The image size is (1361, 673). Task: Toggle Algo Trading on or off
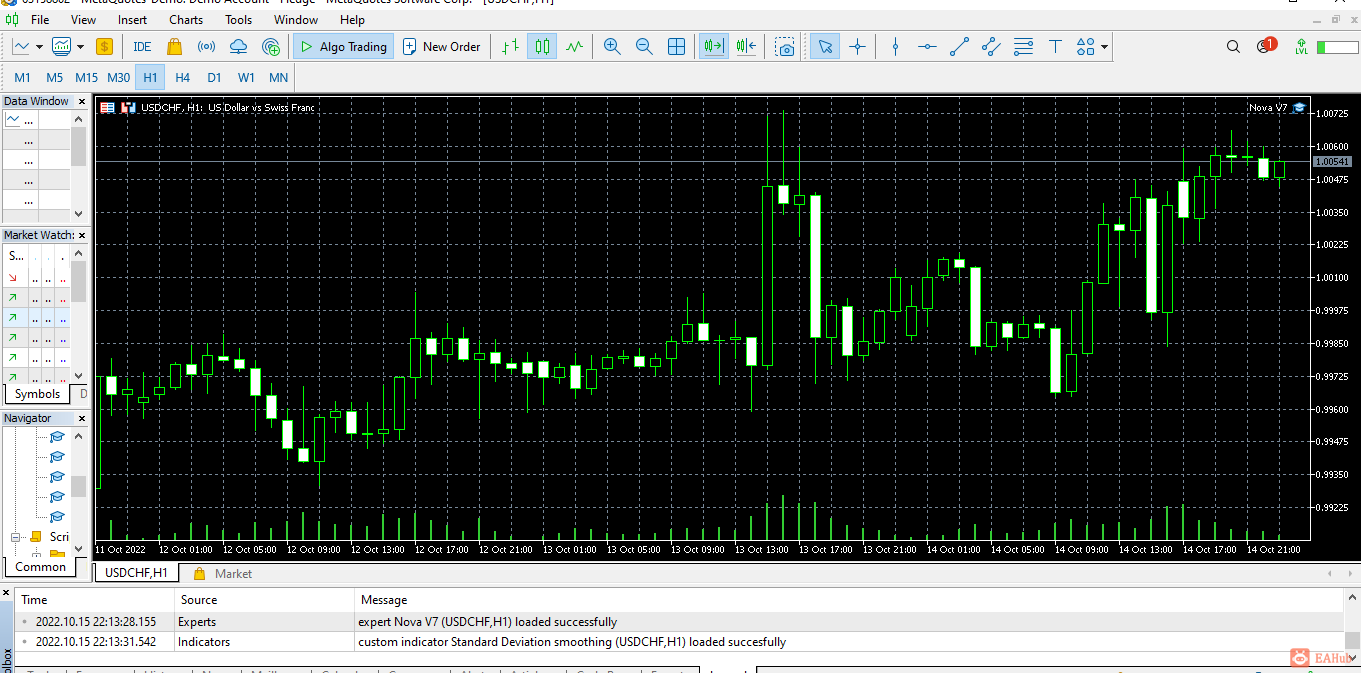pos(342,46)
